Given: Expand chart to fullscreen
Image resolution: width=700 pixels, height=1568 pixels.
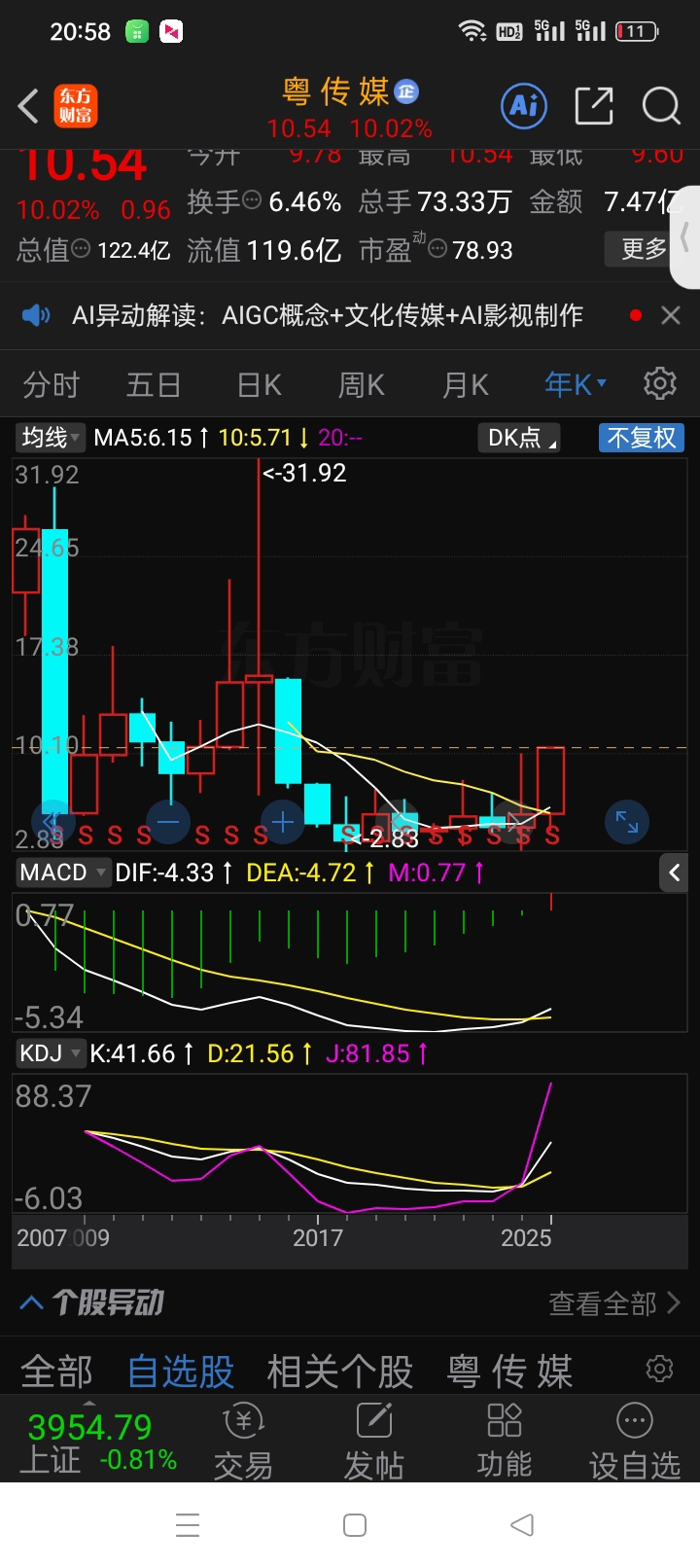Looking at the screenshot, I should [627, 823].
